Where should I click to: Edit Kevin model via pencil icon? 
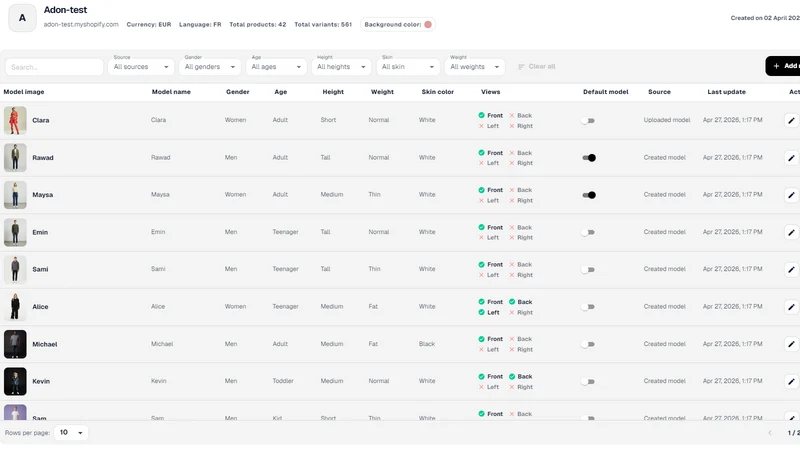(x=791, y=381)
